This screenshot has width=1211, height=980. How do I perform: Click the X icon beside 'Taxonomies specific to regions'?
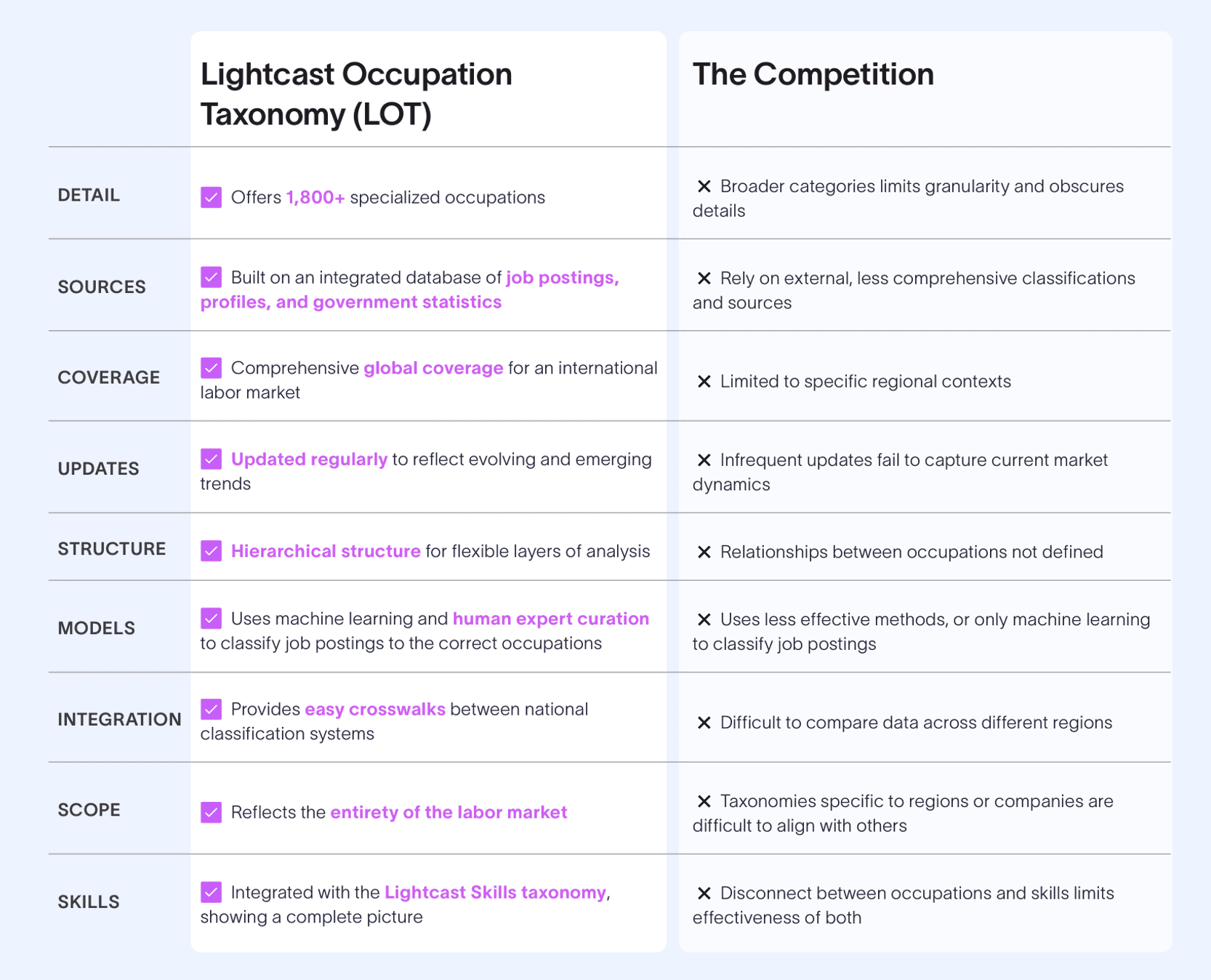704,801
